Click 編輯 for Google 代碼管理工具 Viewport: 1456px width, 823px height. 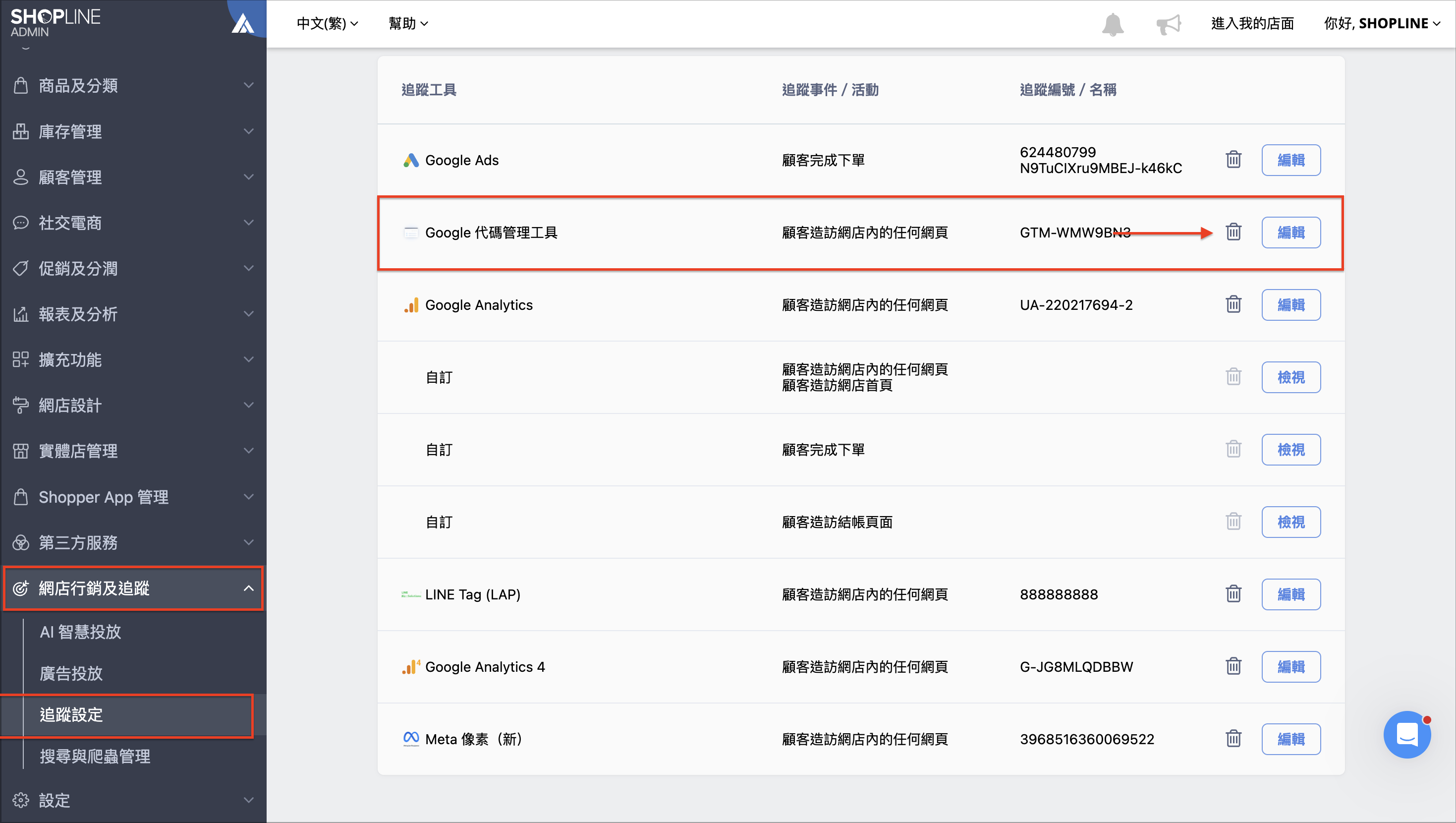coord(1291,233)
